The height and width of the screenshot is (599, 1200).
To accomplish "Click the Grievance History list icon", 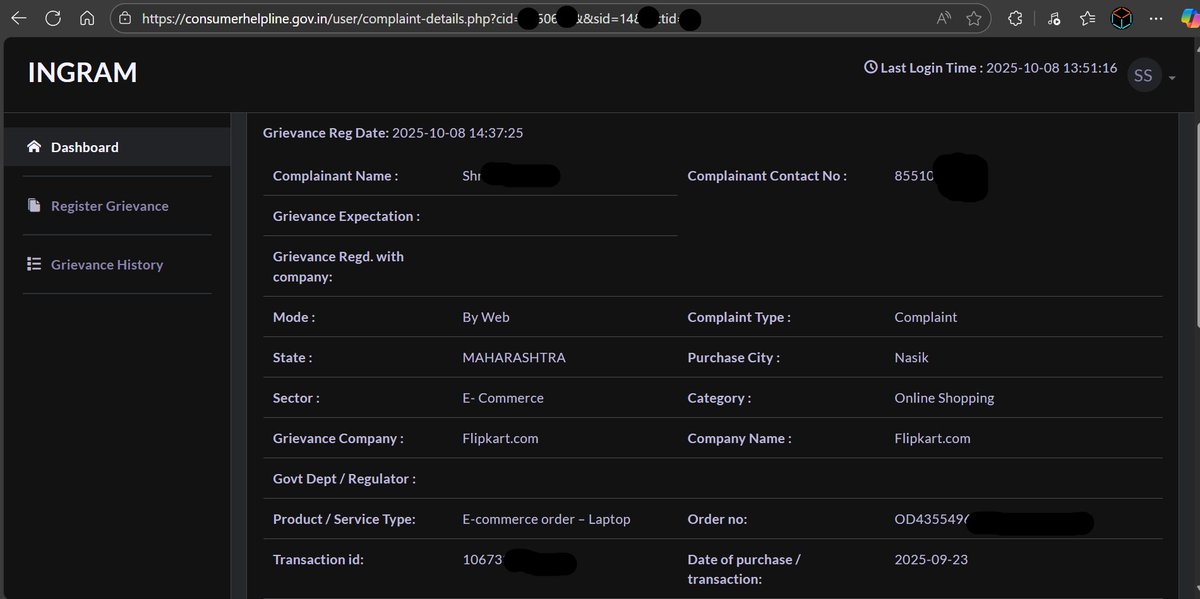I will [x=33, y=265].
